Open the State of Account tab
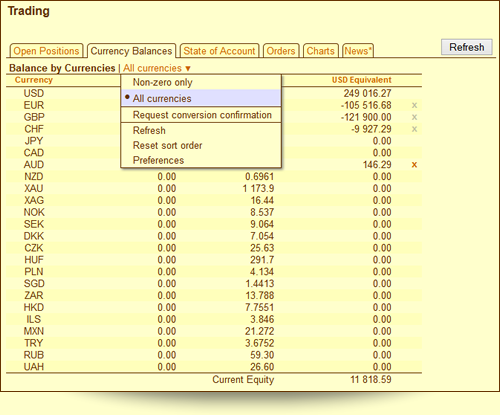Image resolution: width=500 pixels, height=415 pixels. click(219, 51)
